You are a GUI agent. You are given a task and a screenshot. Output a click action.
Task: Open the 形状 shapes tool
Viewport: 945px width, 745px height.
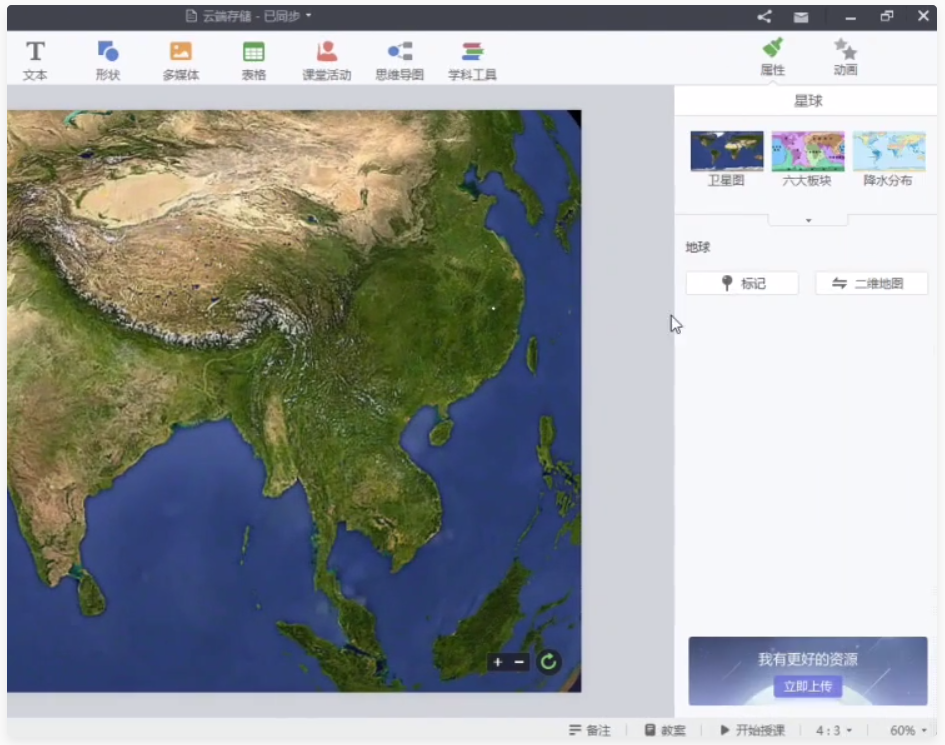coord(108,60)
